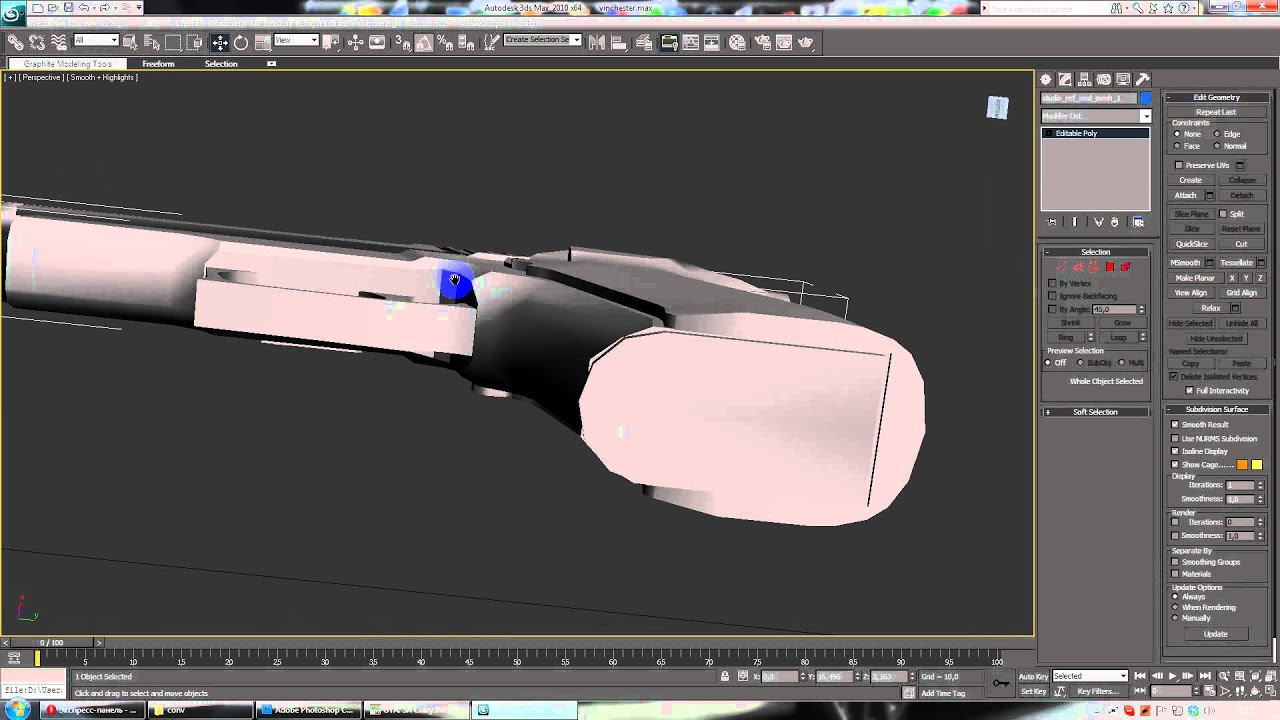Open the Modifier List dropdown
The width and height of the screenshot is (1280, 720).
pyautogui.click(x=1096, y=116)
